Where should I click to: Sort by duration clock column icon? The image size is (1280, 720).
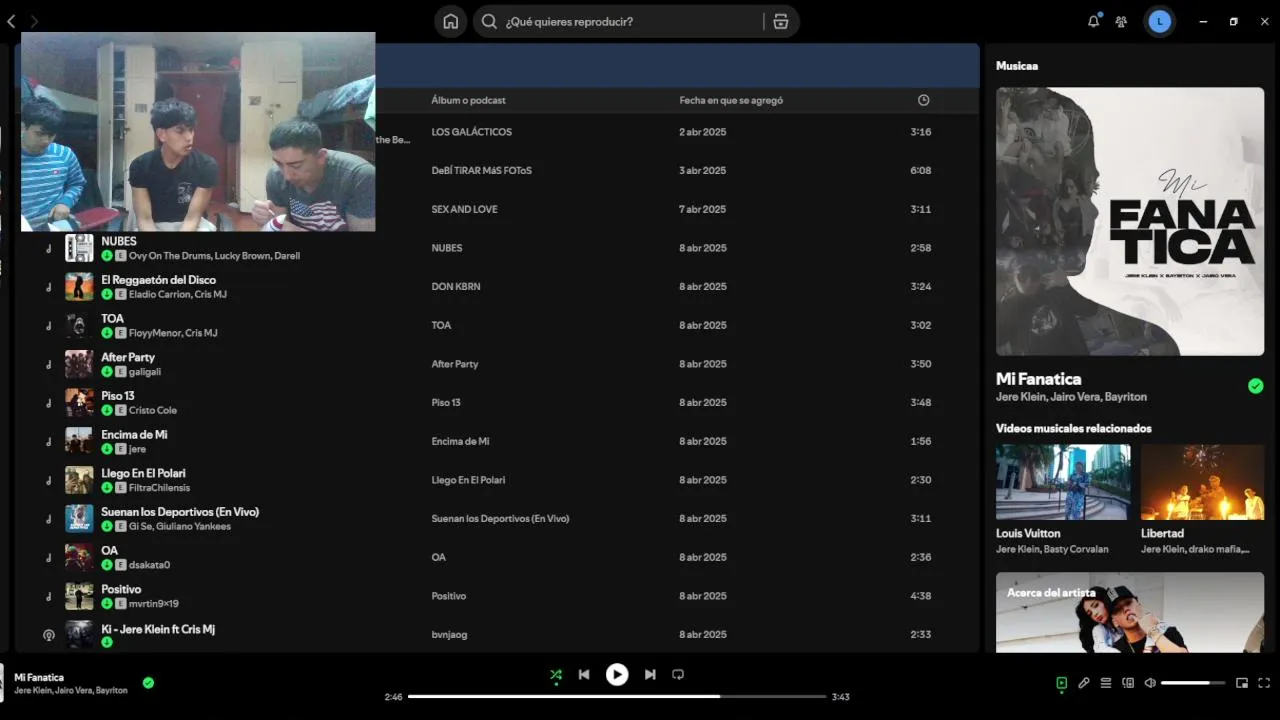tap(923, 100)
